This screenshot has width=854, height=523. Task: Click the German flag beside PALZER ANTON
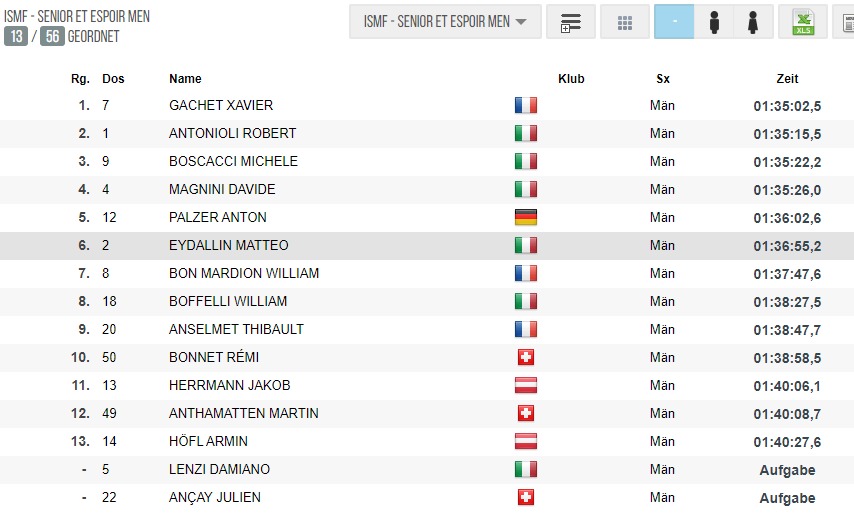click(x=526, y=217)
